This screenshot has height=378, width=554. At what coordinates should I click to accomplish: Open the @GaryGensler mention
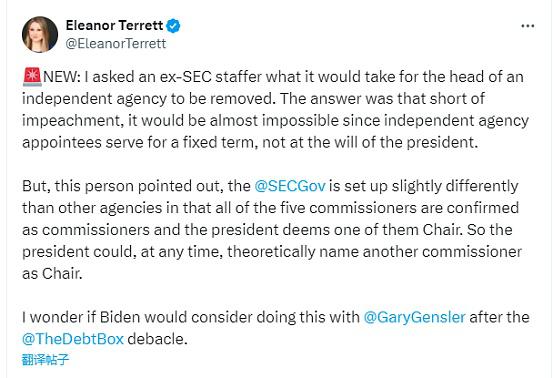point(414,317)
